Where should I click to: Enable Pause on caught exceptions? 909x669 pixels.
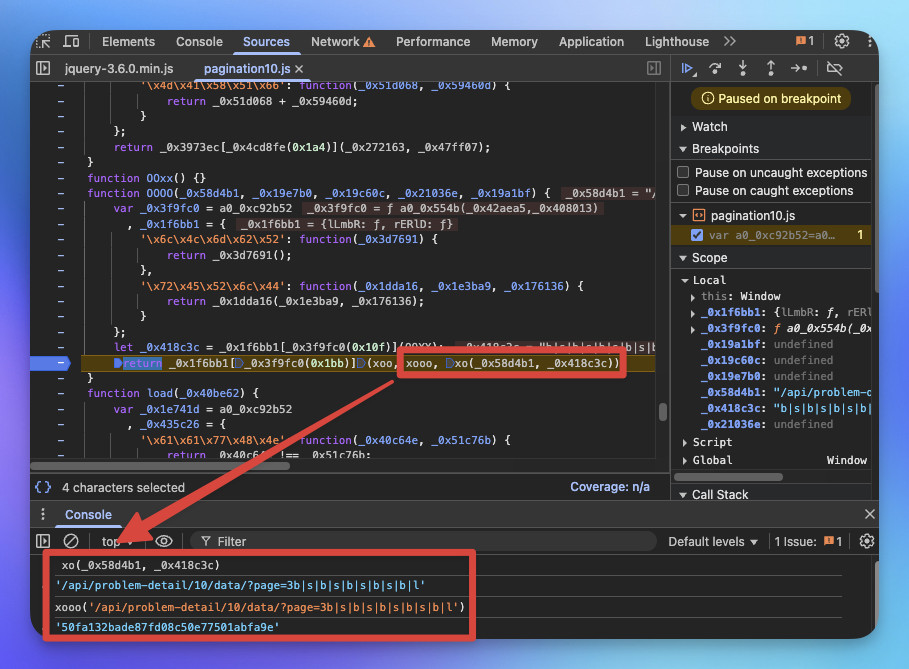point(683,190)
